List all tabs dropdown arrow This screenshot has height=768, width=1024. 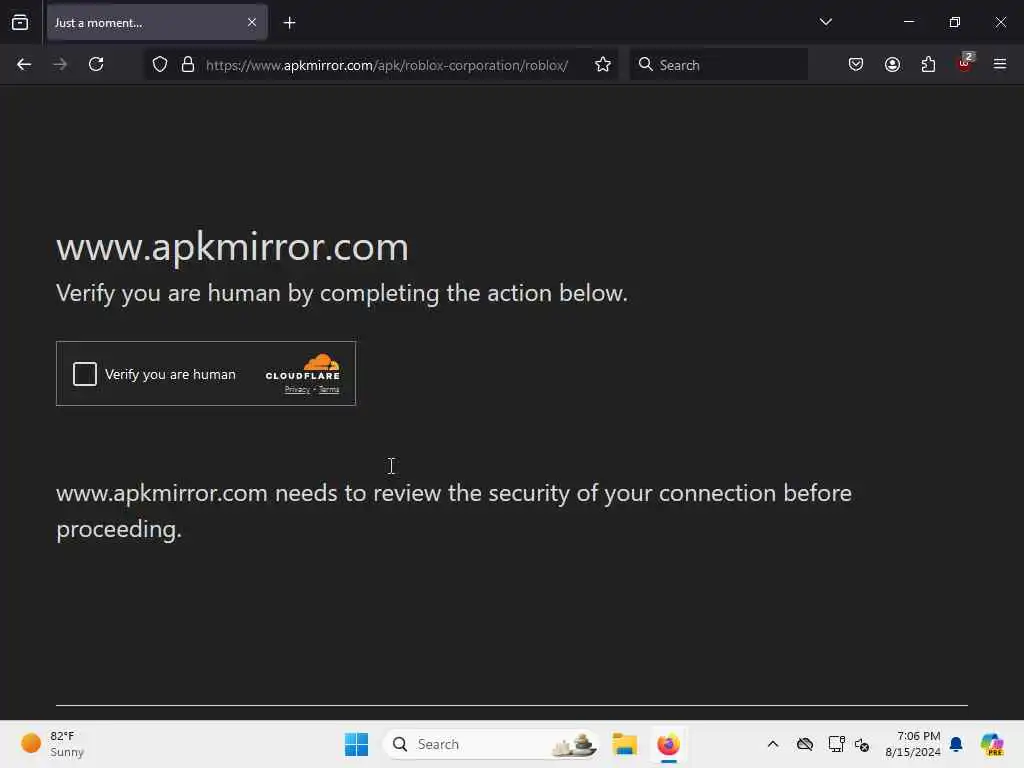click(x=825, y=22)
